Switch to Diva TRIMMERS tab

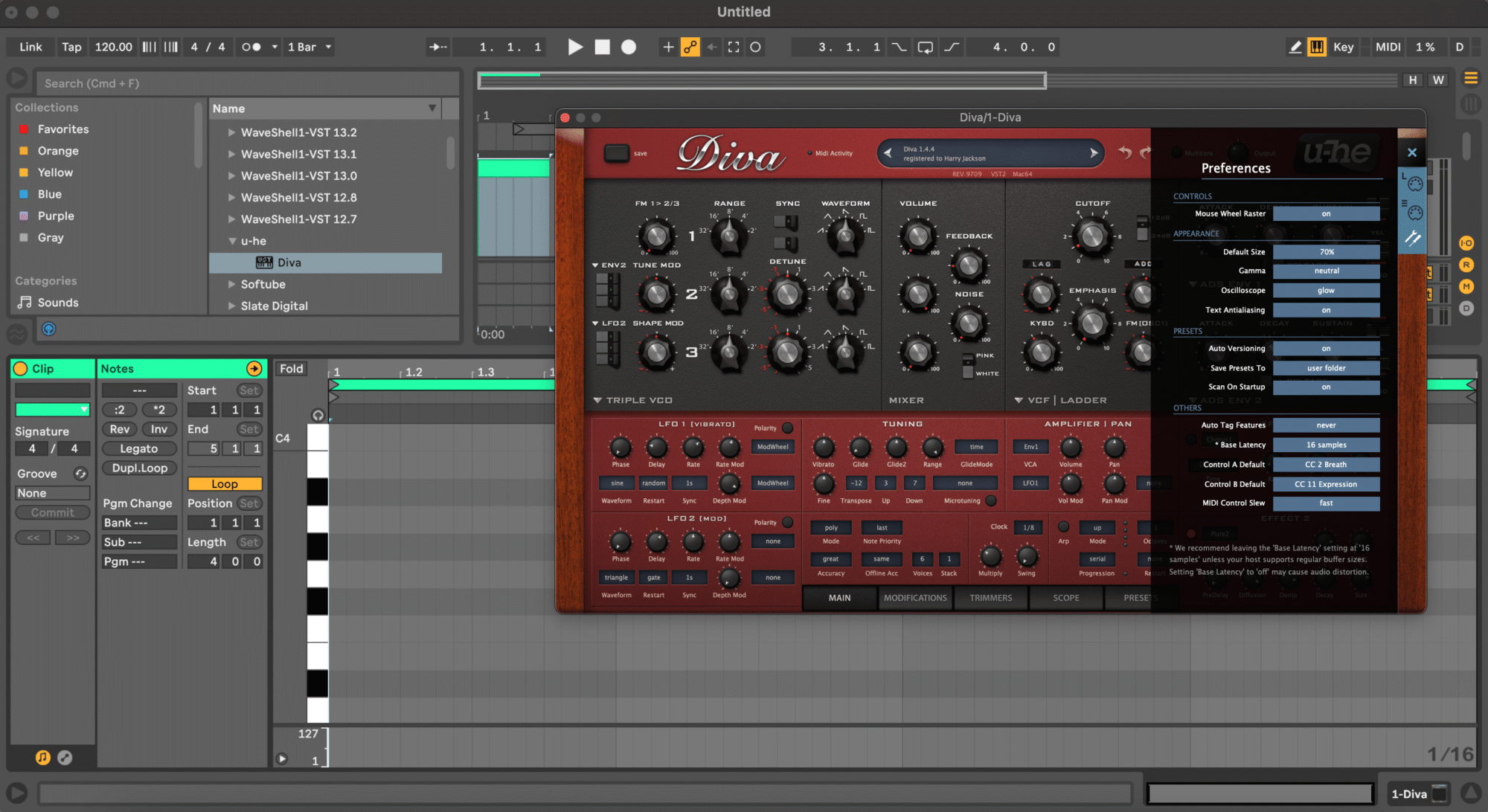tap(991, 598)
